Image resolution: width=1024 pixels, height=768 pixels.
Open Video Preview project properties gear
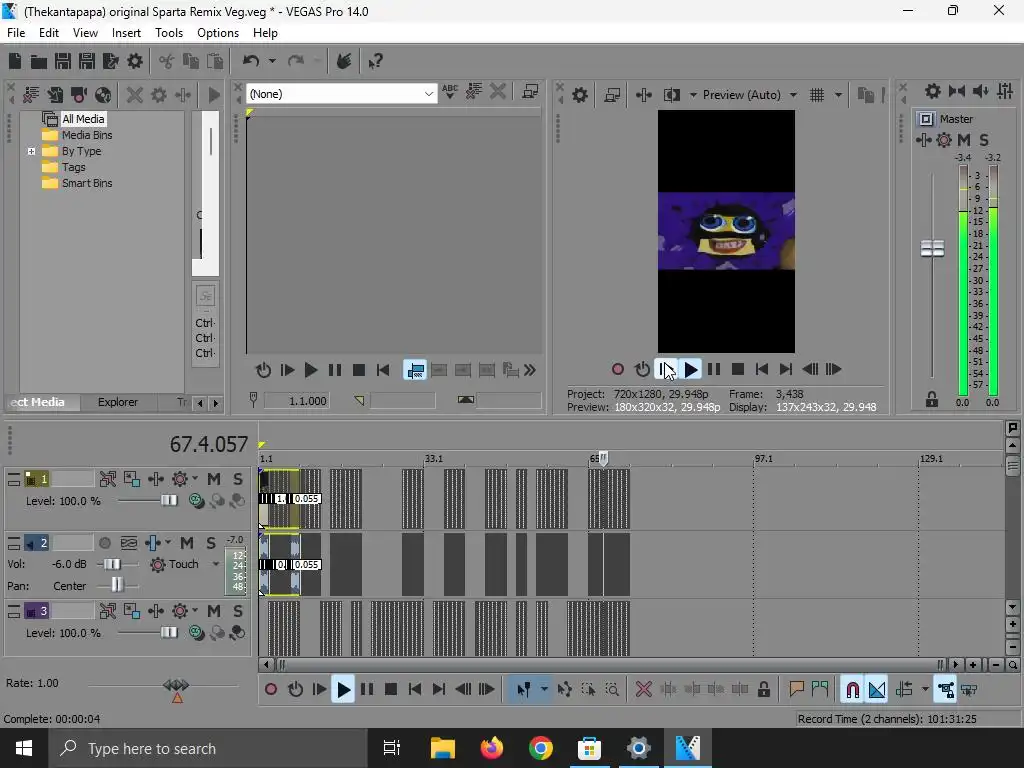click(x=579, y=95)
